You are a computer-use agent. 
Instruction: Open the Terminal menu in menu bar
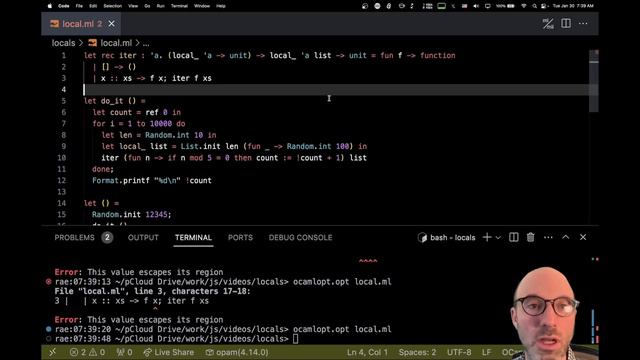coord(179,6)
